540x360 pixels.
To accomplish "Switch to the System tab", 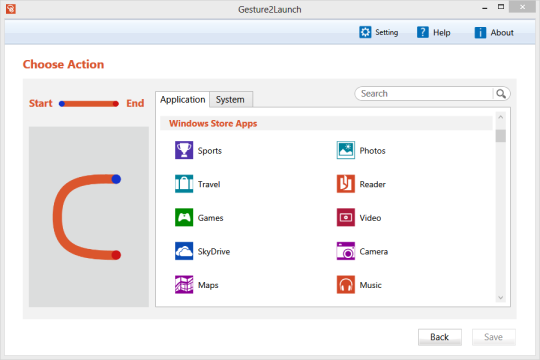I will click(231, 100).
